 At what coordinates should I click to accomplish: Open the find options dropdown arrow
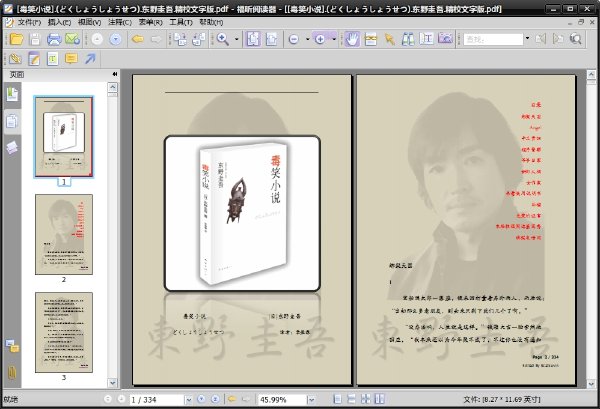(527, 39)
